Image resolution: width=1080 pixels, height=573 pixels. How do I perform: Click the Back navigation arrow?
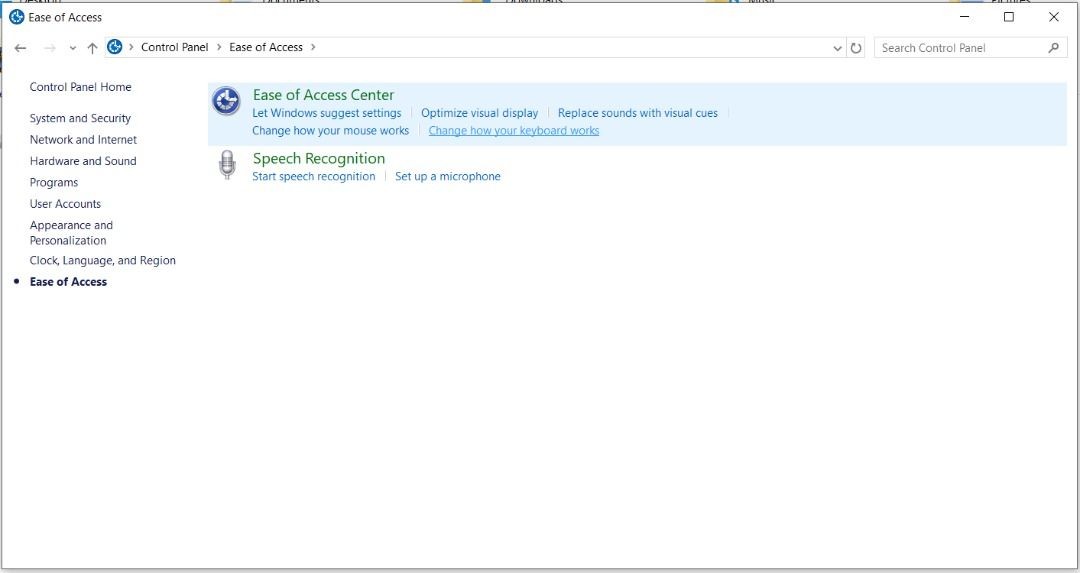pyautogui.click(x=20, y=48)
